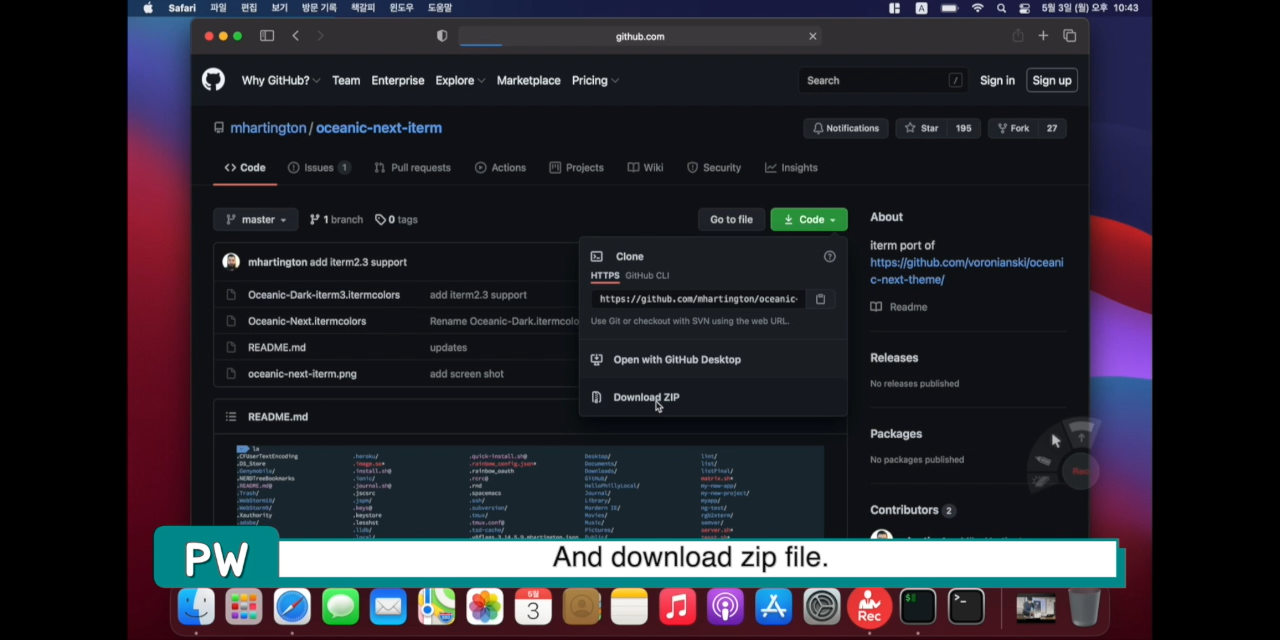The height and width of the screenshot is (640, 1280).
Task: Open the Projects tab
Action: click(x=576, y=168)
